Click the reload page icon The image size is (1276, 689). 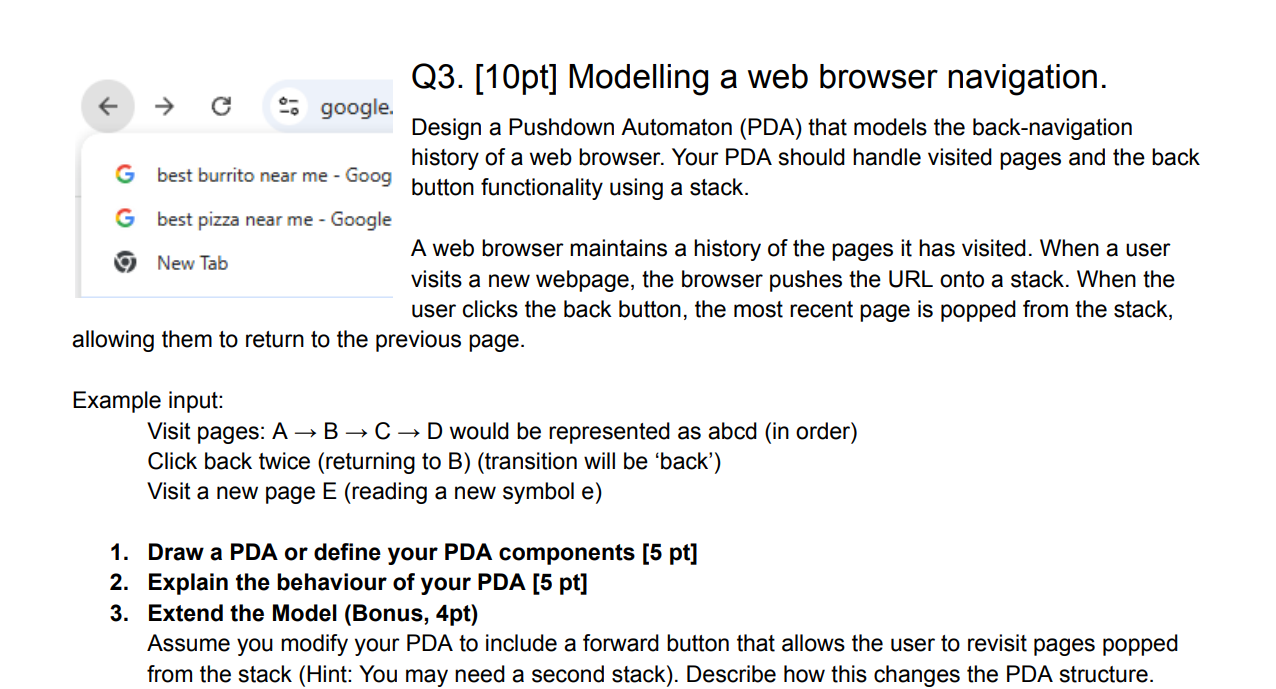[x=222, y=106]
